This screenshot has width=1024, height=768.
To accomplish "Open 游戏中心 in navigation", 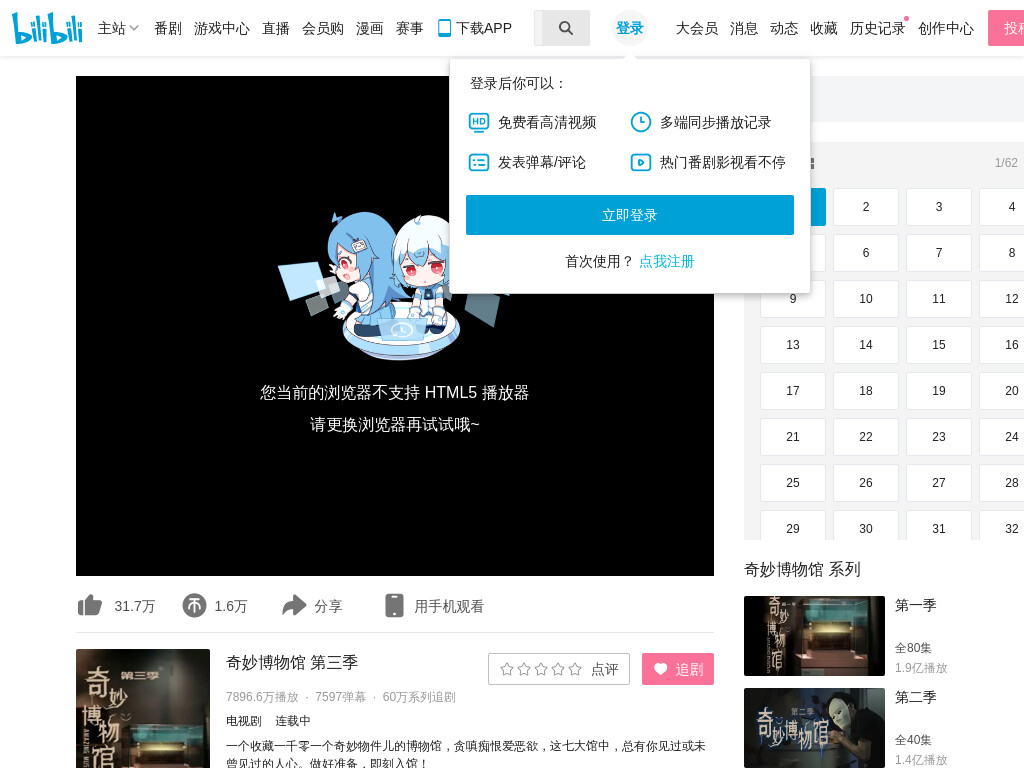I will click(222, 28).
